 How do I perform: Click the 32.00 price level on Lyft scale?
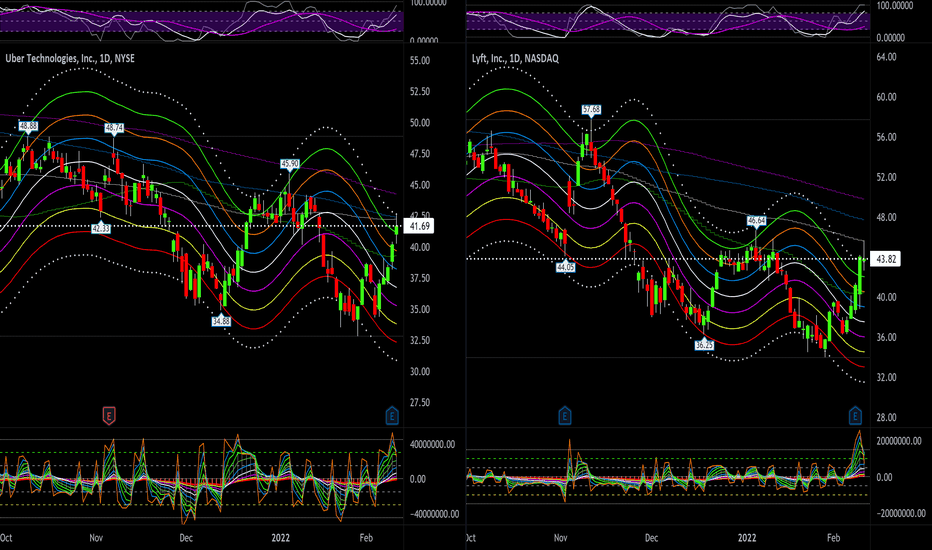point(886,378)
